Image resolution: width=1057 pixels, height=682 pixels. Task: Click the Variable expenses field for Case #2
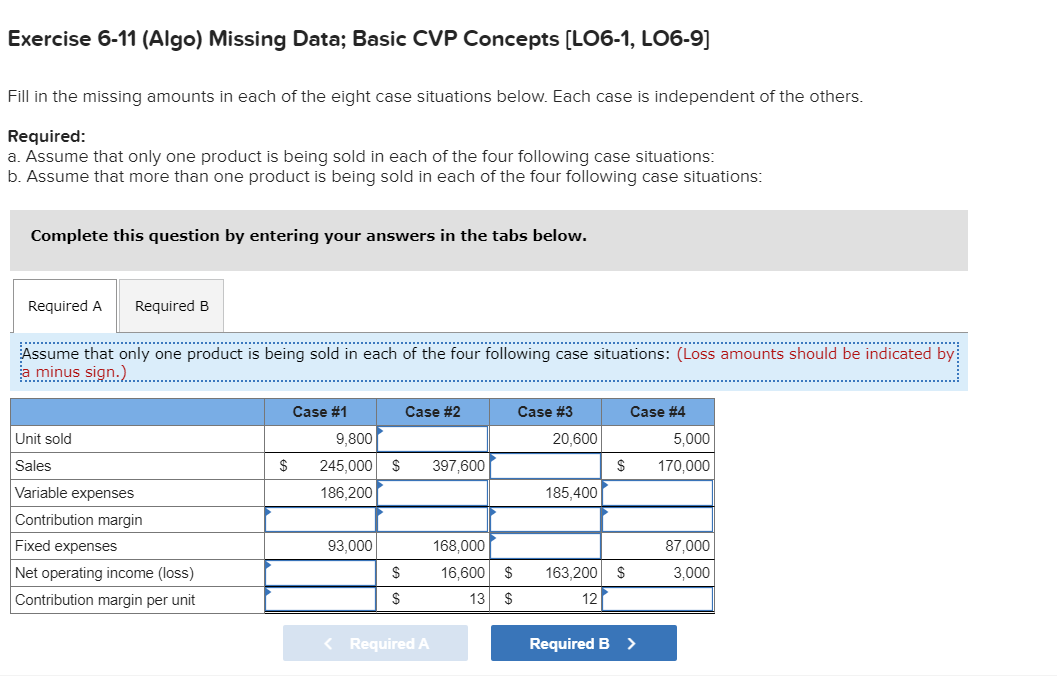tap(432, 492)
